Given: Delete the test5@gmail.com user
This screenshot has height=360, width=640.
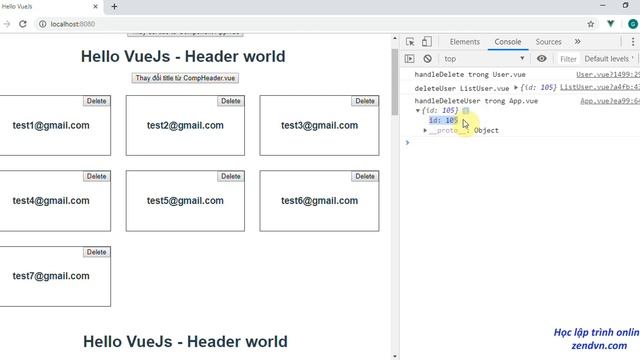Looking at the screenshot, I should pos(231,176).
